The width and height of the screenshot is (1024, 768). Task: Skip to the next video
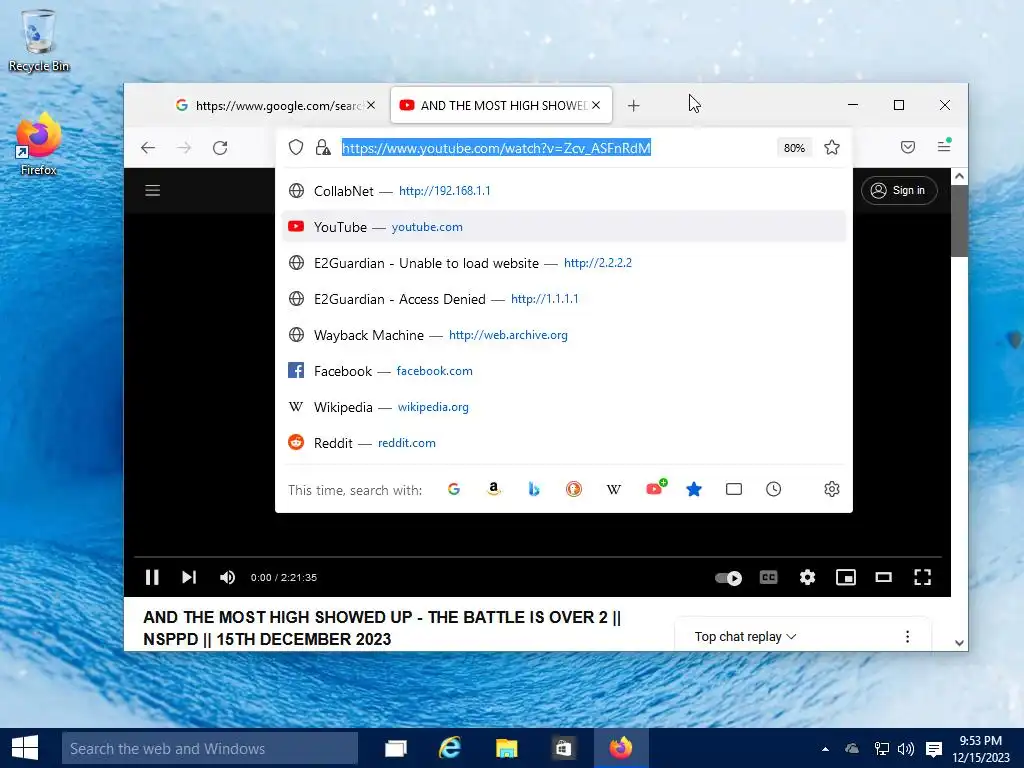tap(189, 577)
